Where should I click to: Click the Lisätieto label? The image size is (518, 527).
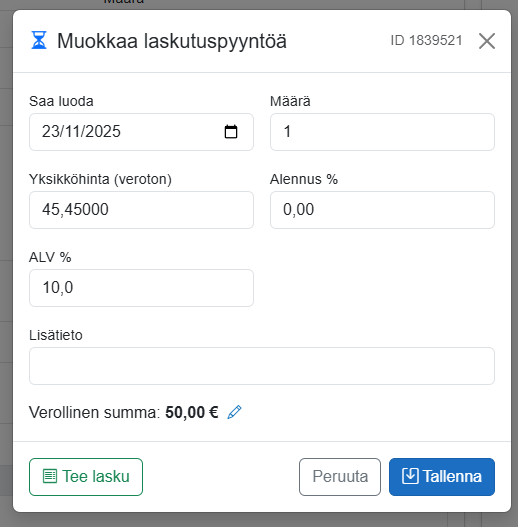[x=56, y=335]
